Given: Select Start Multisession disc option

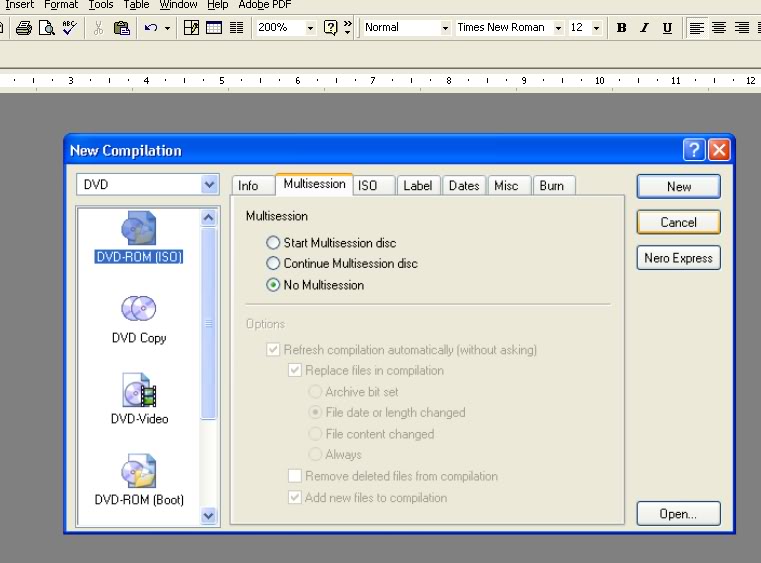Looking at the screenshot, I should (273, 243).
